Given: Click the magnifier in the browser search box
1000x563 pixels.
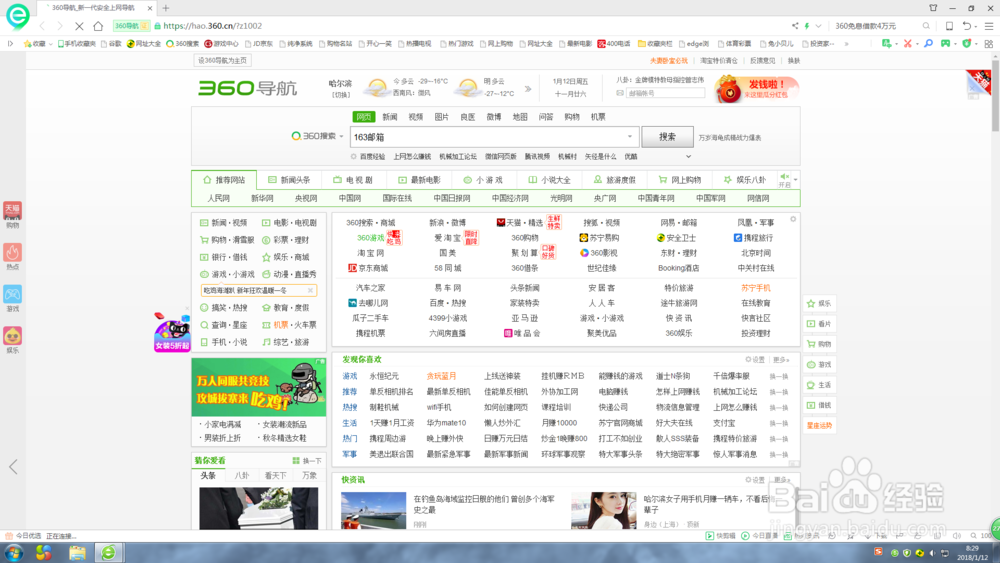Looking at the screenshot, I should tap(926, 26).
